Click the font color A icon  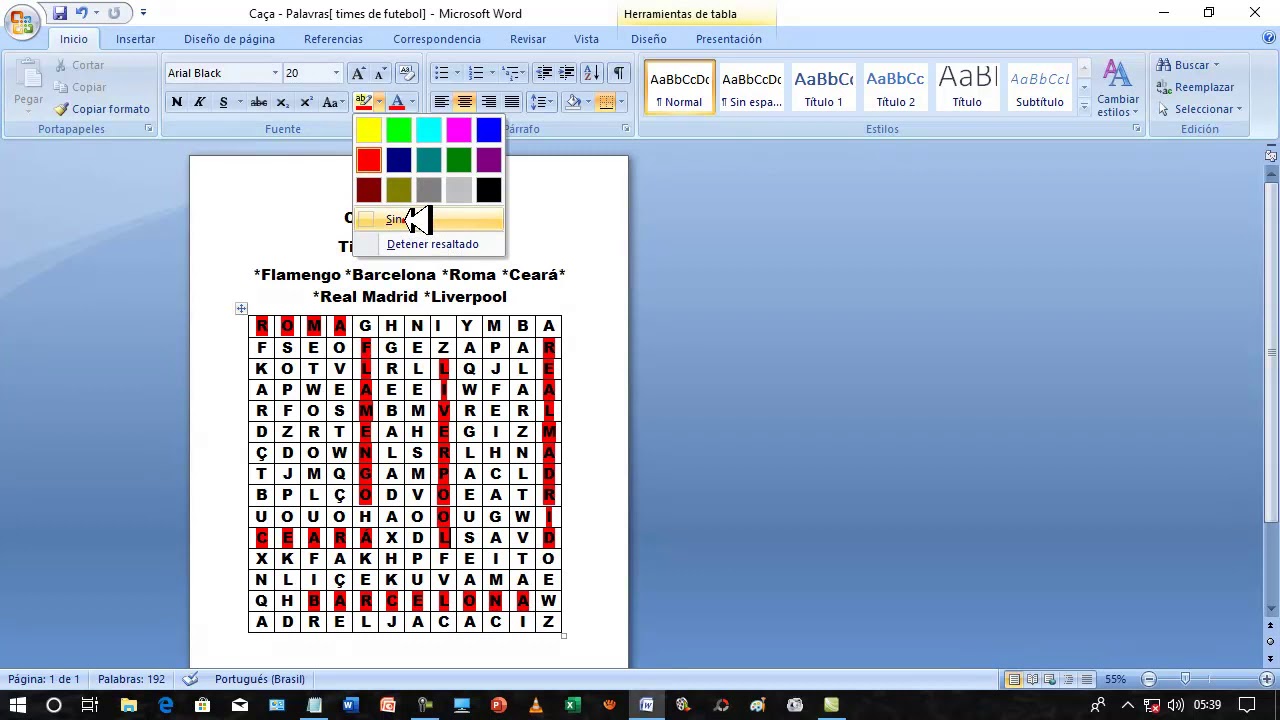[397, 102]
